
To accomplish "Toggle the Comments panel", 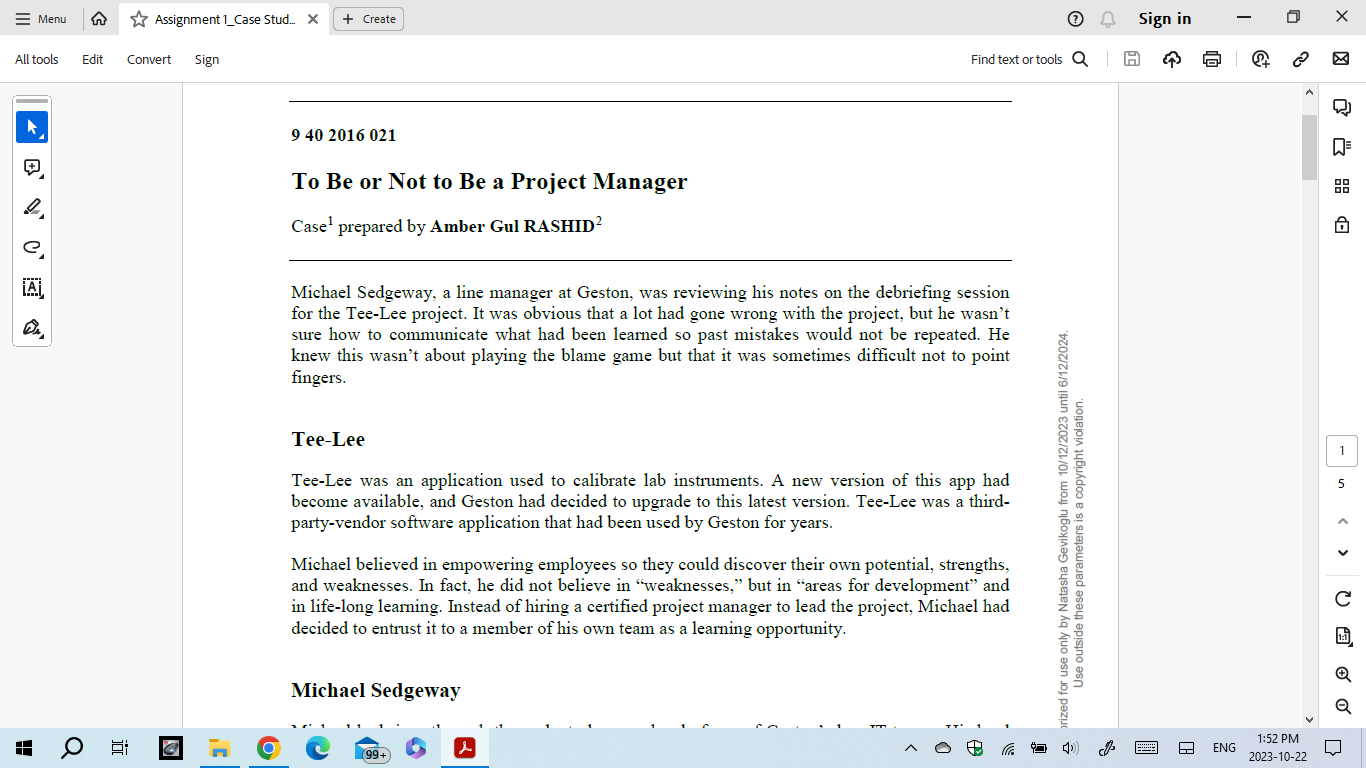I will [1341, 106].
